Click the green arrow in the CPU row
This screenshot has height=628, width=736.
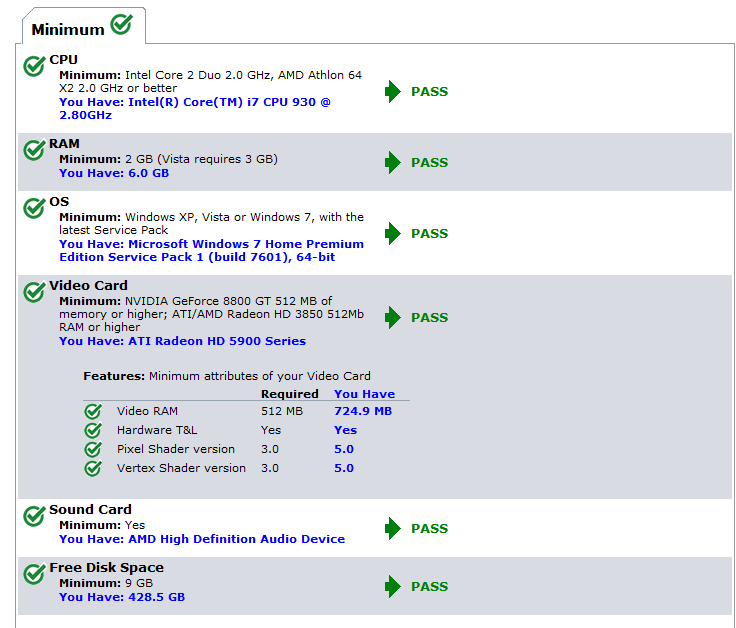393,92
